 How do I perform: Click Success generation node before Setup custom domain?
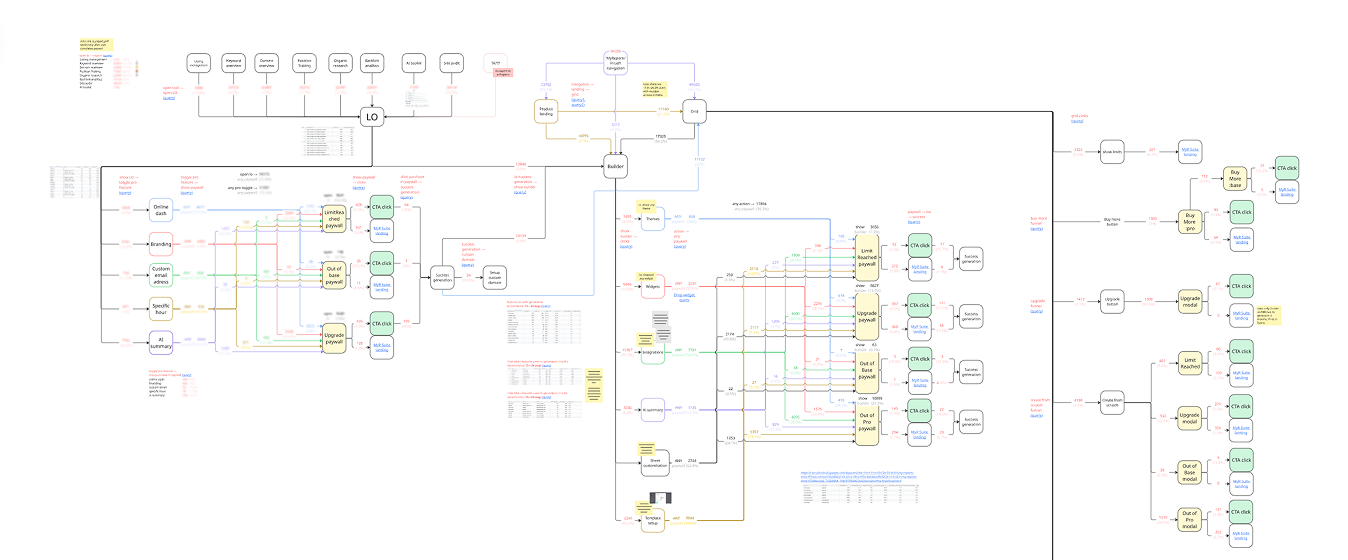[x=441, y=278]
